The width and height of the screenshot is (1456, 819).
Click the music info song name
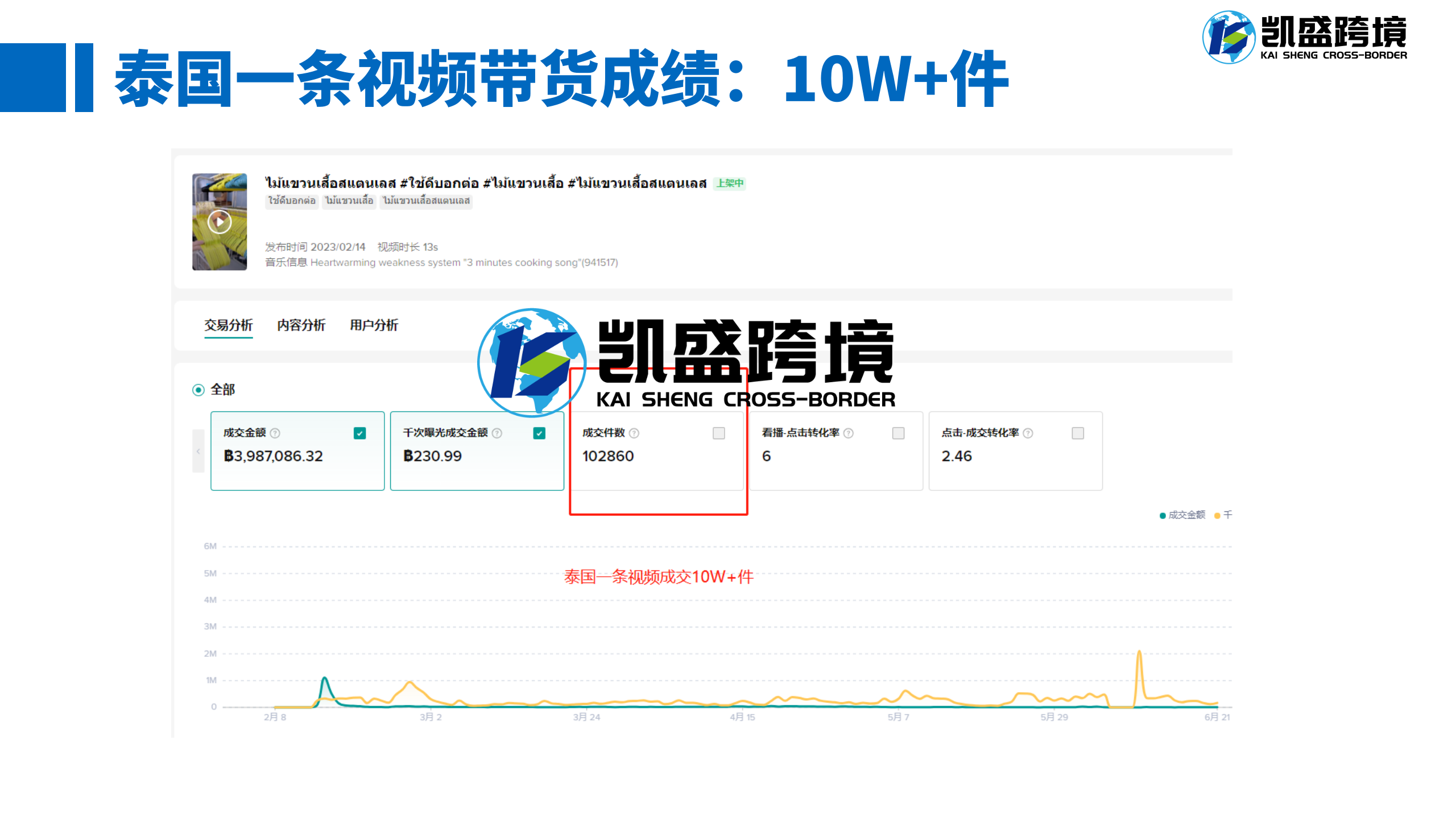pyautogui.click(x=464, y=263)
